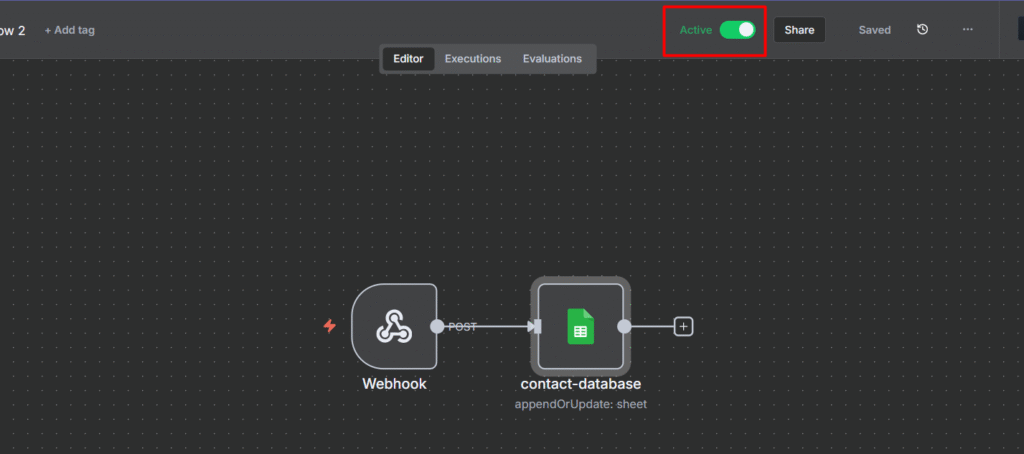The height and width of the screenshot is (454, 1024).
Task: Switch to the Editor tab
Action: pos(408,59)
